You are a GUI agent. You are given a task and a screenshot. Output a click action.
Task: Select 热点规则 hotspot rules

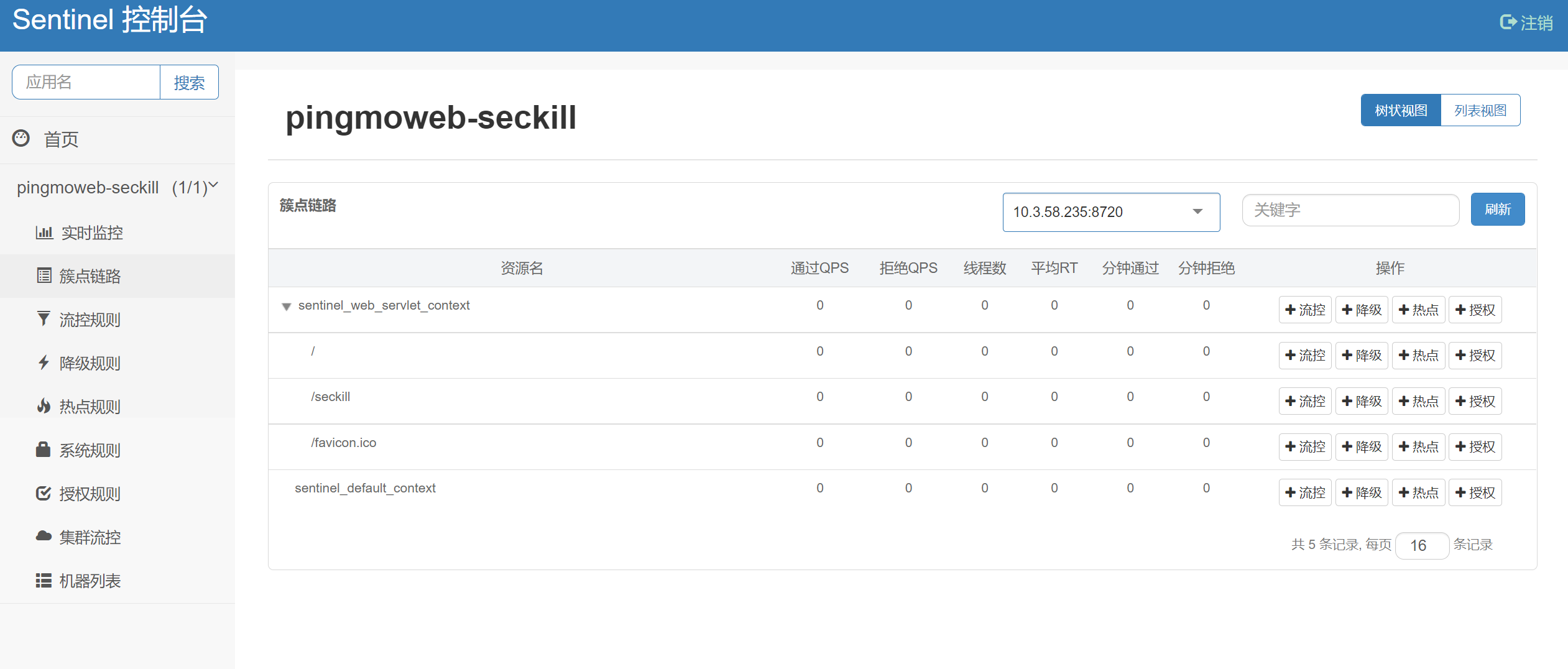90,406
